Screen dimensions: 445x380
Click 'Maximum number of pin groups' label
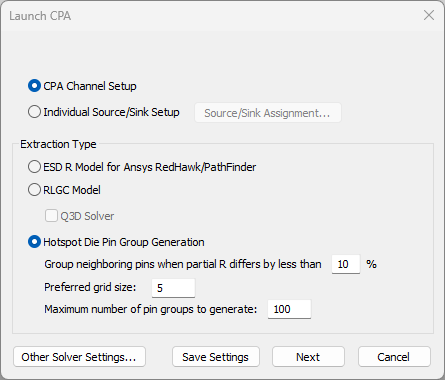151,309
